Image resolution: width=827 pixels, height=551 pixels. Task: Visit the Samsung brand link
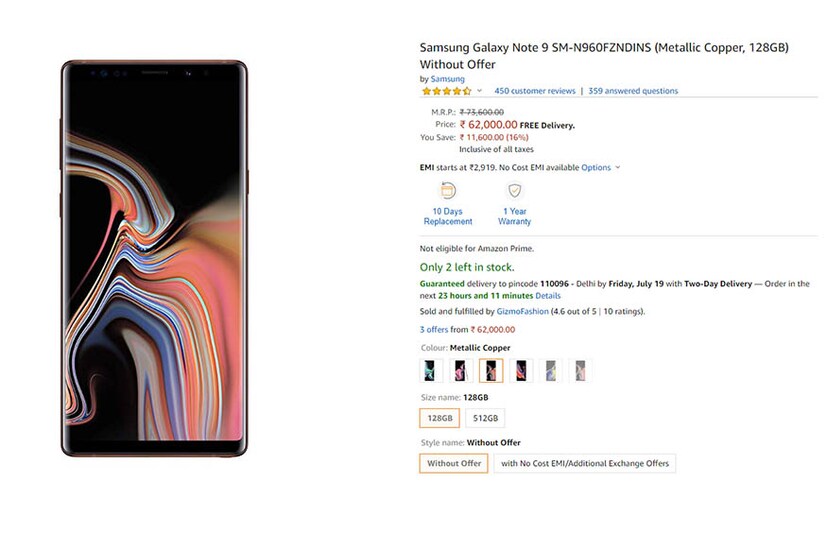[x=448, y=79]
